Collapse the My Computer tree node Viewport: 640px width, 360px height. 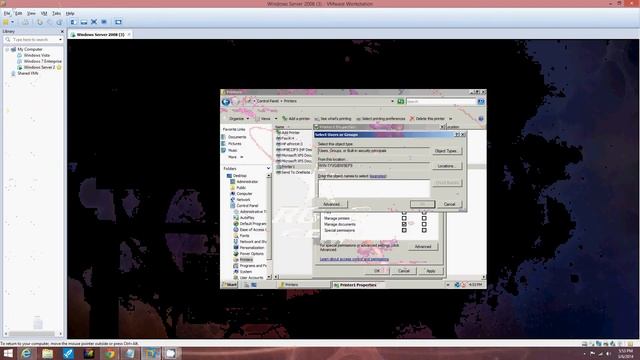point(7,49)
